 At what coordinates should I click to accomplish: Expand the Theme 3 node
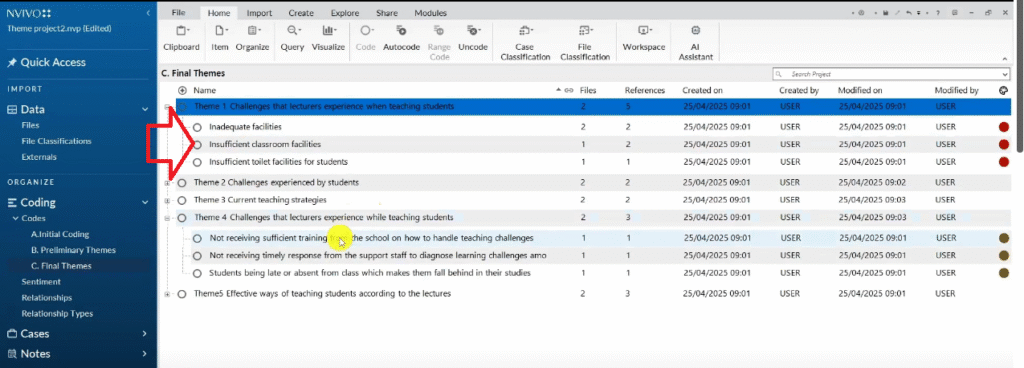pos(168,201)
